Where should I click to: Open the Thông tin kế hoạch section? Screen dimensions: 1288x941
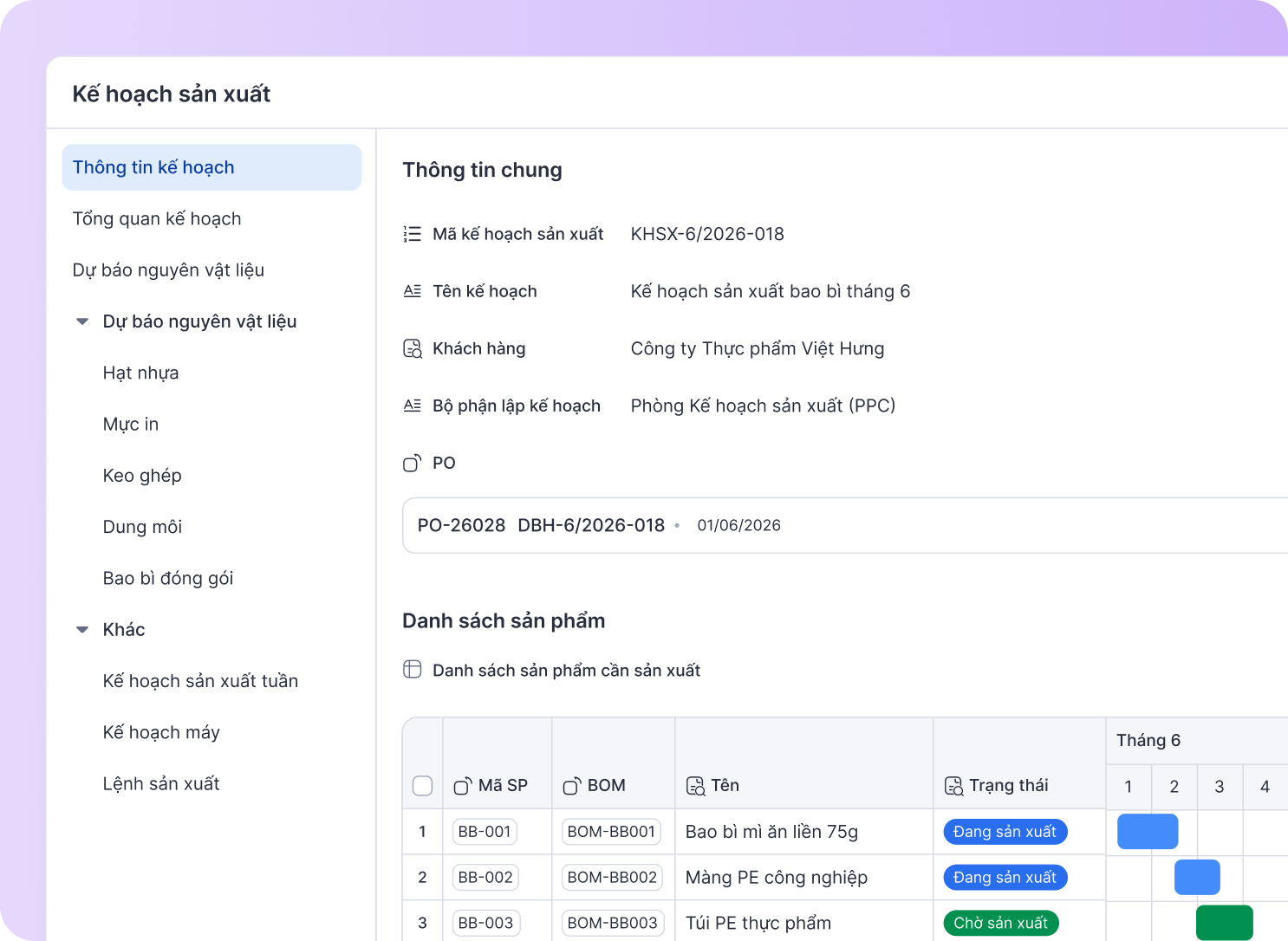click(211, 167)
